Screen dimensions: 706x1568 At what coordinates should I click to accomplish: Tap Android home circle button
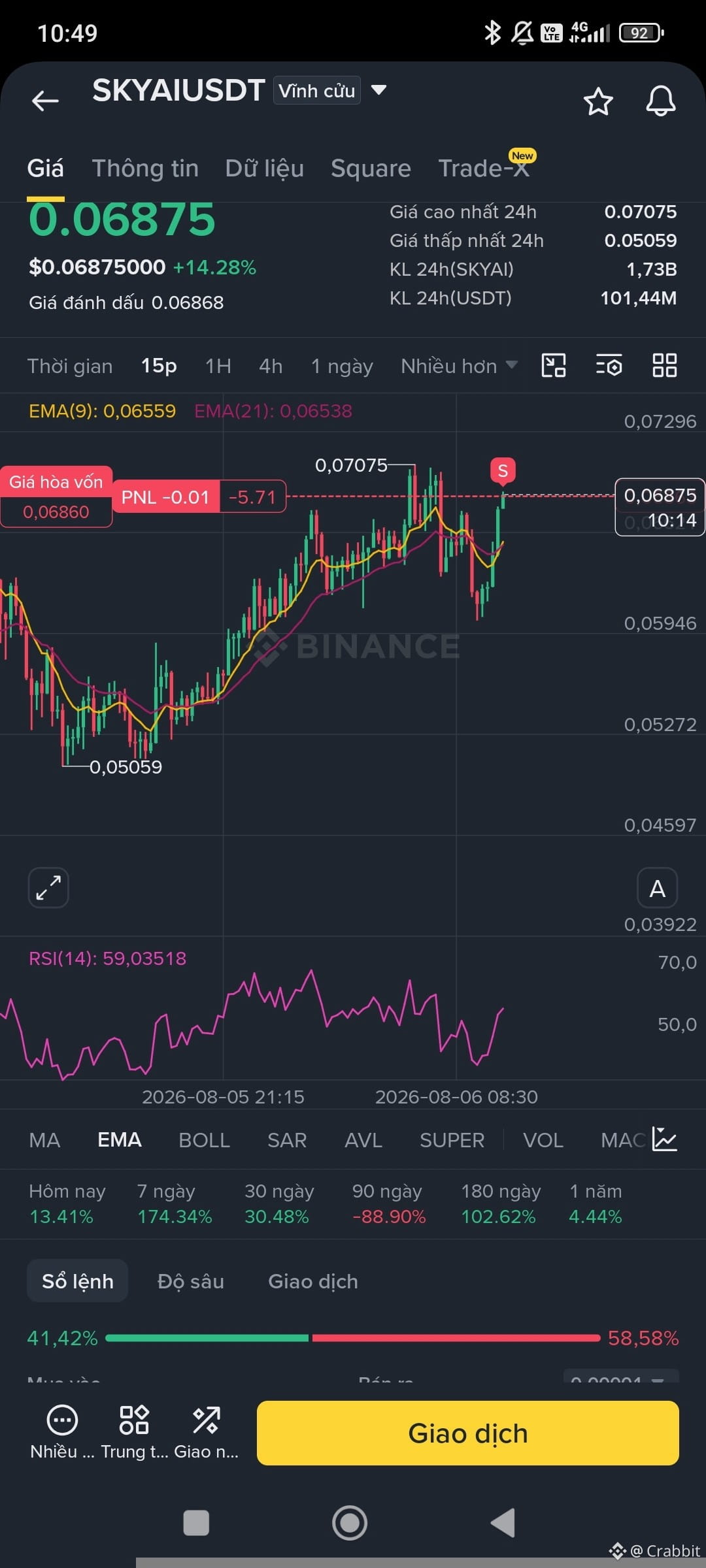click(x=350, y=1523)
